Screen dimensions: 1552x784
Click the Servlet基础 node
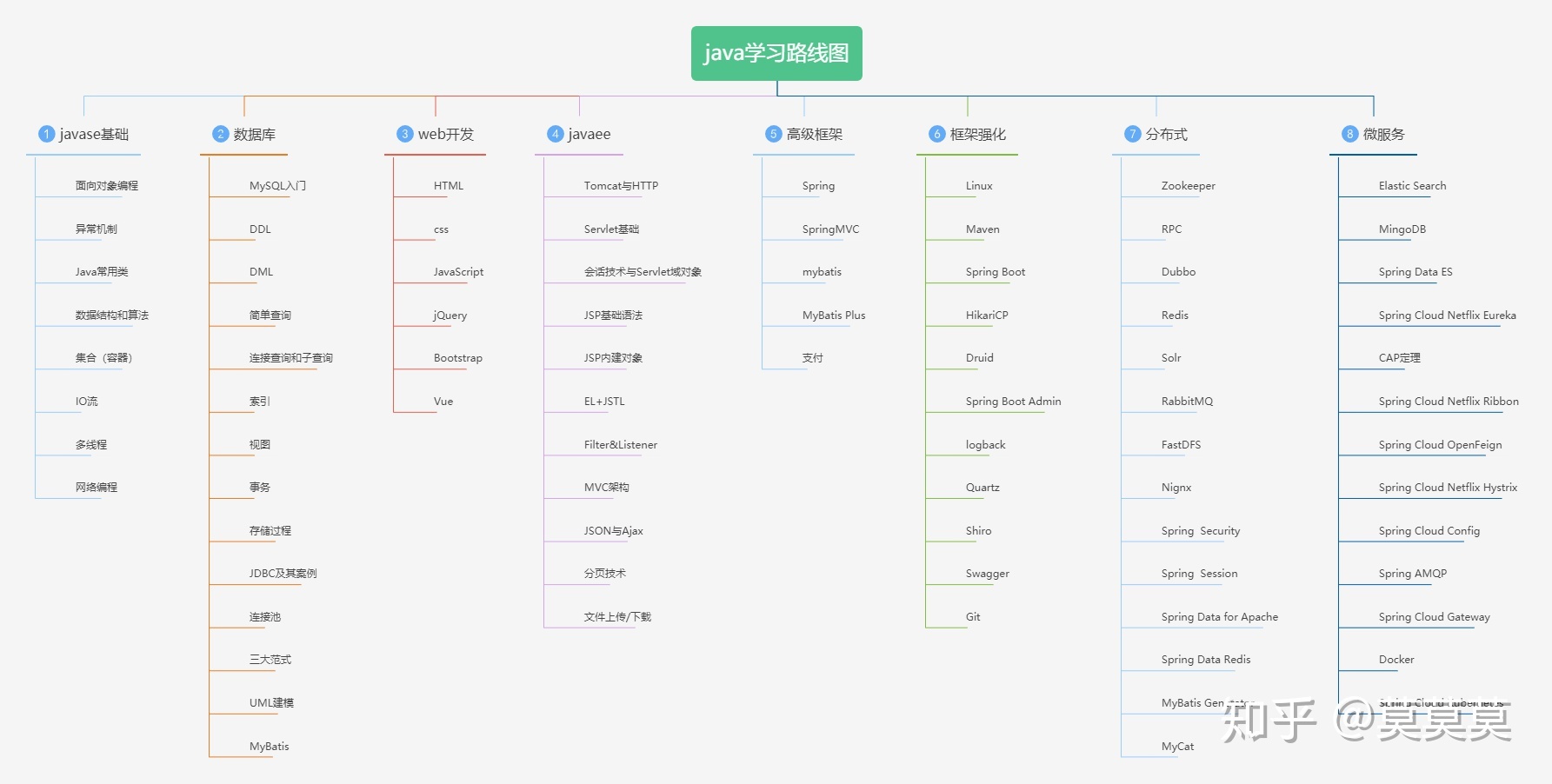click(611, 229)
